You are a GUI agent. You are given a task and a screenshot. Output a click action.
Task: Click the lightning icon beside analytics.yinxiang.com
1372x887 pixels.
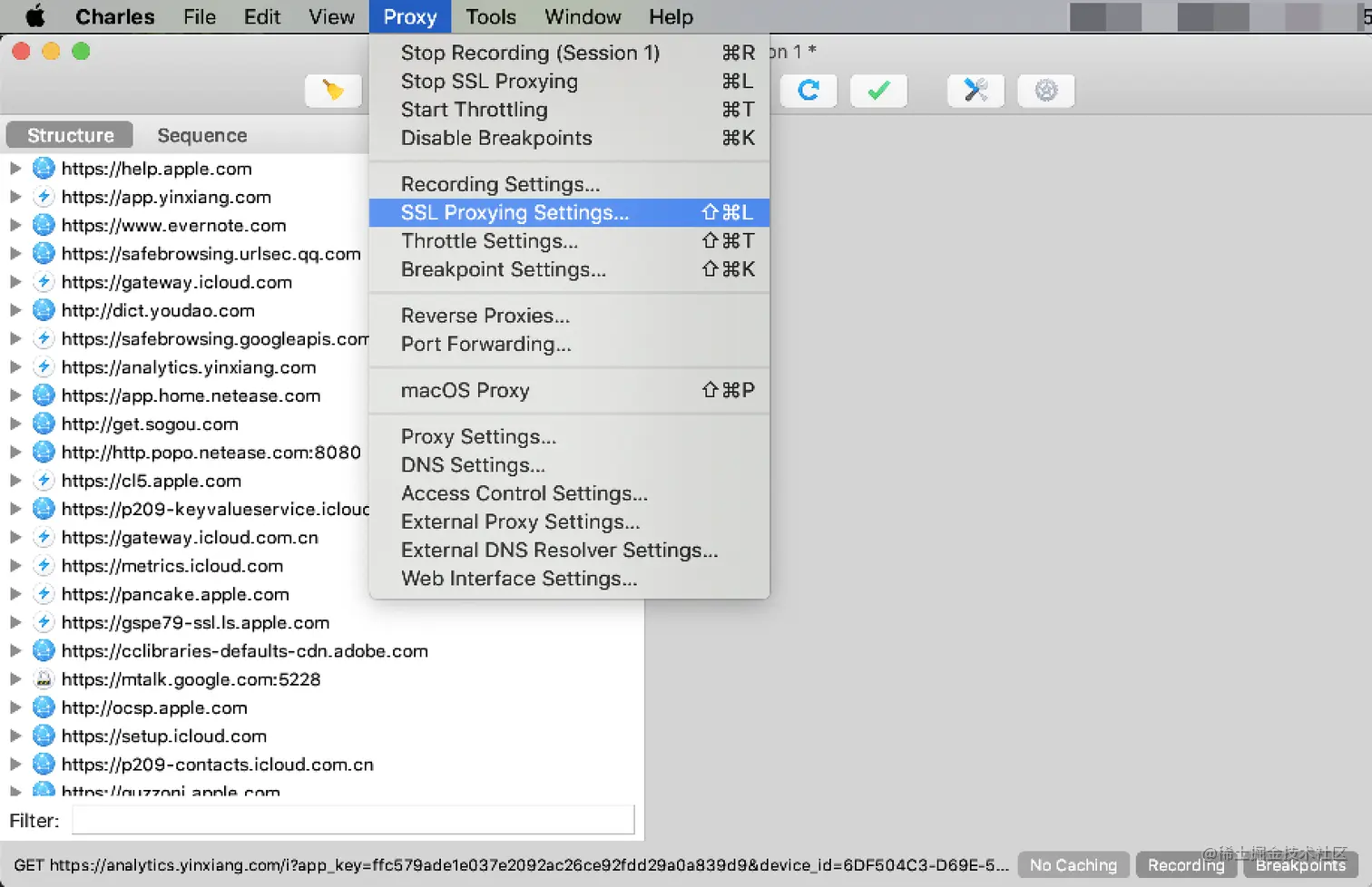(44, 367)
